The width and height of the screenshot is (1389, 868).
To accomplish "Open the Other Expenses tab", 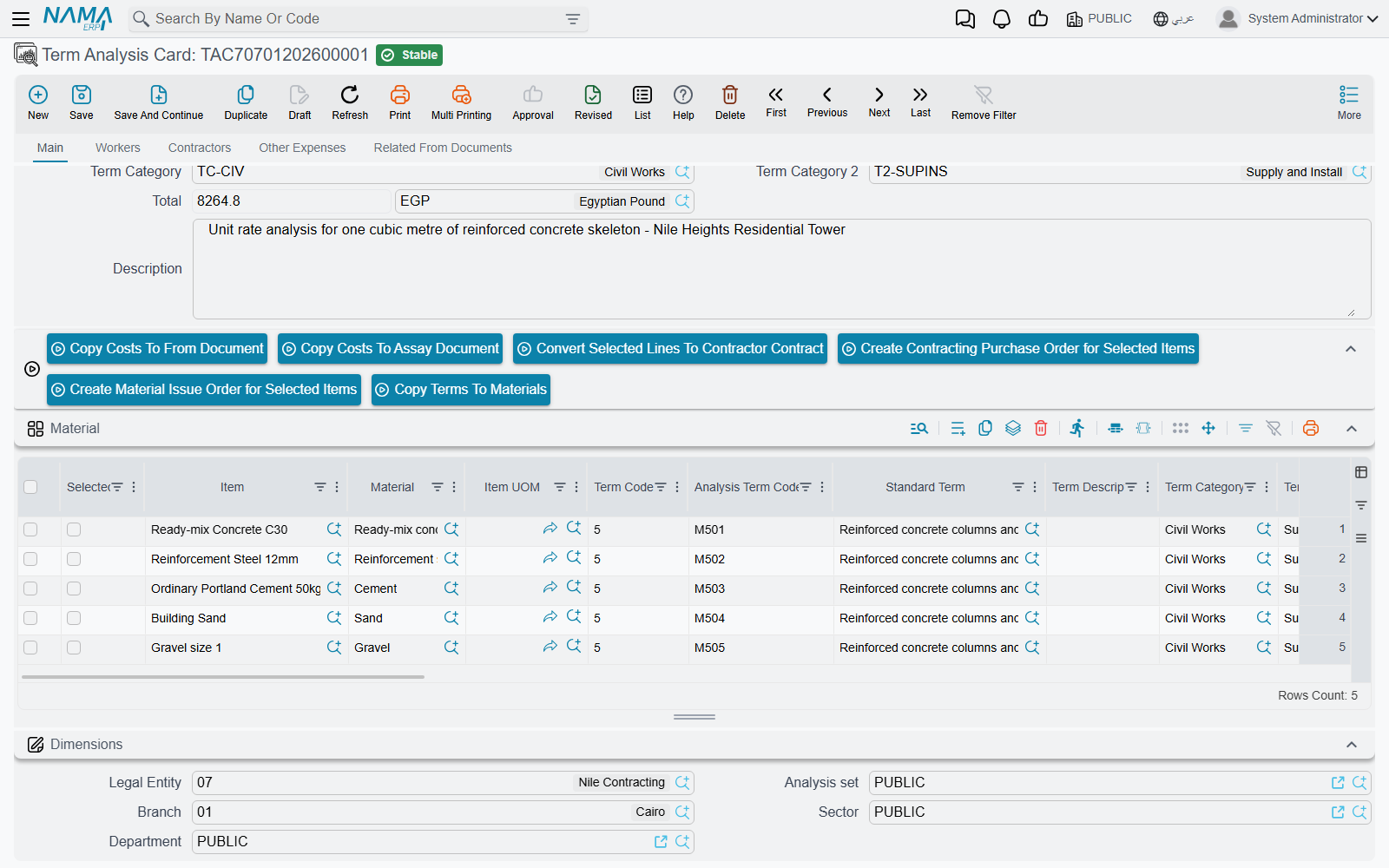I will click(302, 148).
